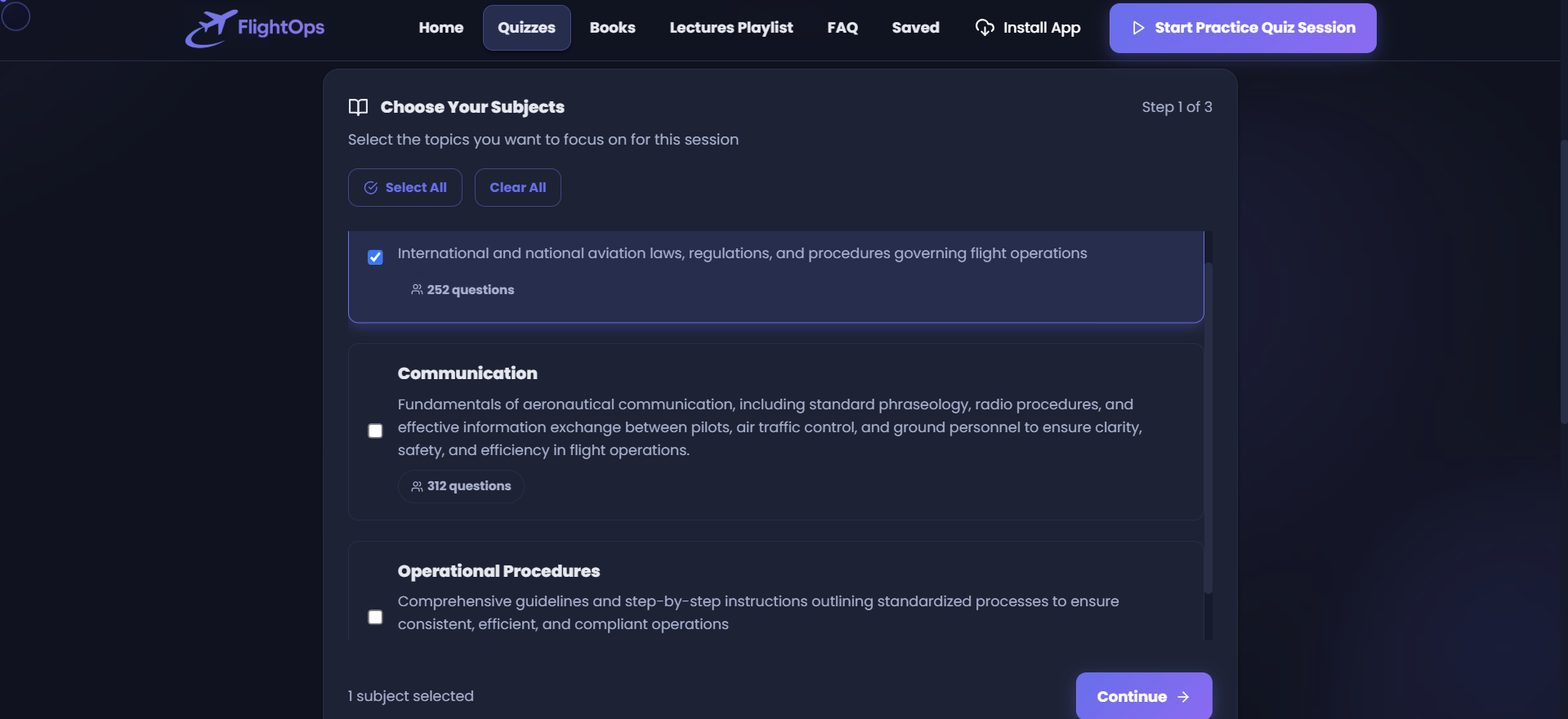Open the FAQ page
The width and height of the screenshot is (1568, 719).
click(842, 28)
